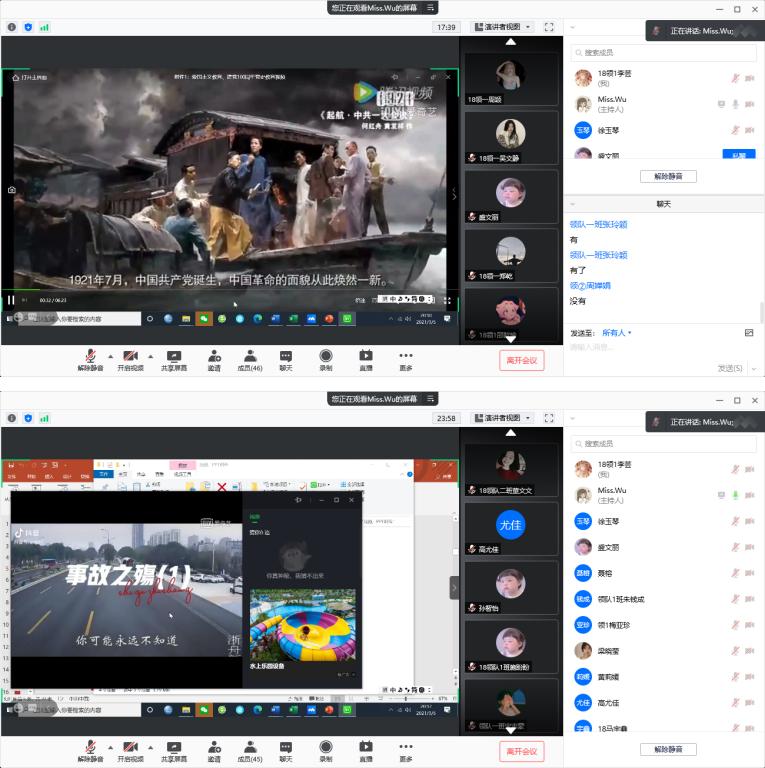Turn on video (开启视频) in the lower window toolbar
This screenshot has width=765, height=768.
pos(130,750)
